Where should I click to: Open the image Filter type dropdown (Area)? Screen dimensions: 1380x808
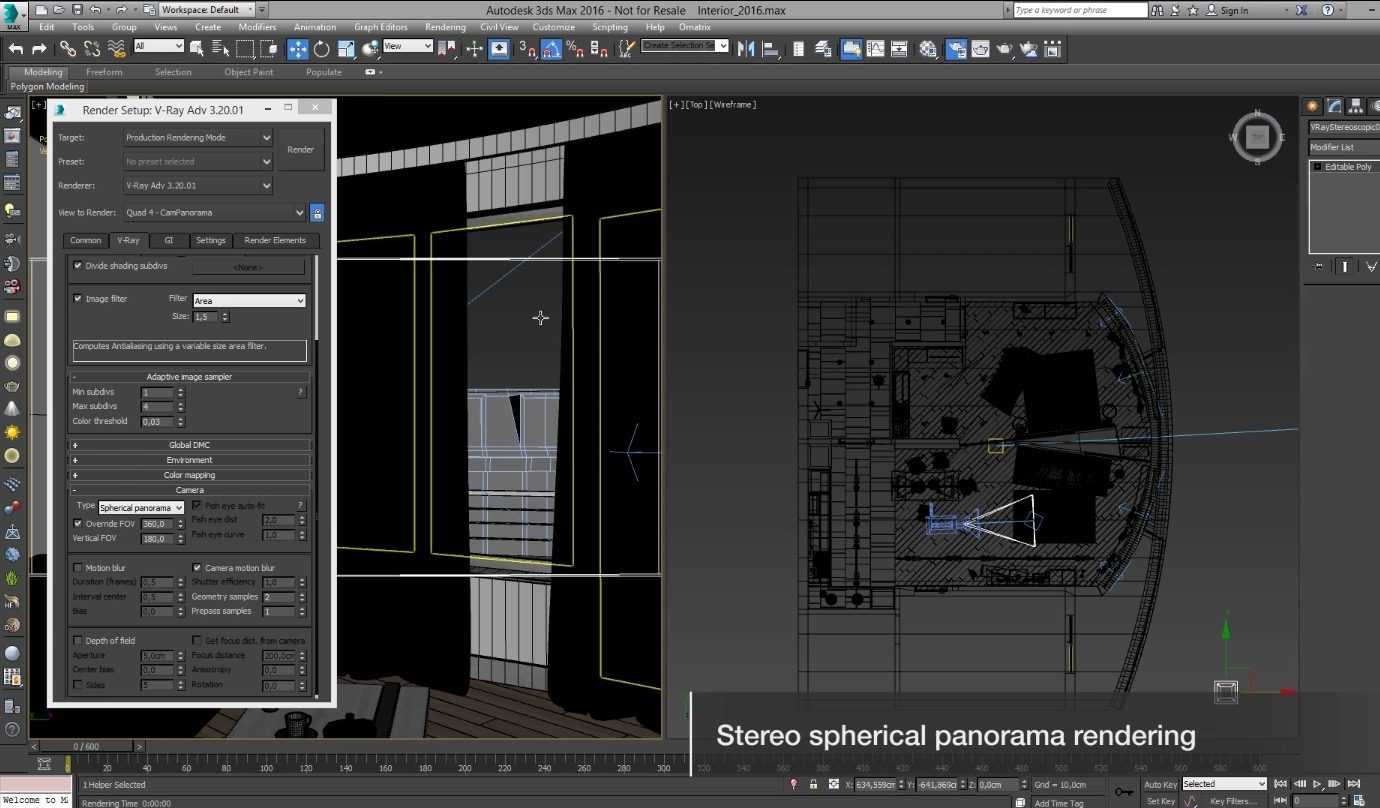coord(249,300)
